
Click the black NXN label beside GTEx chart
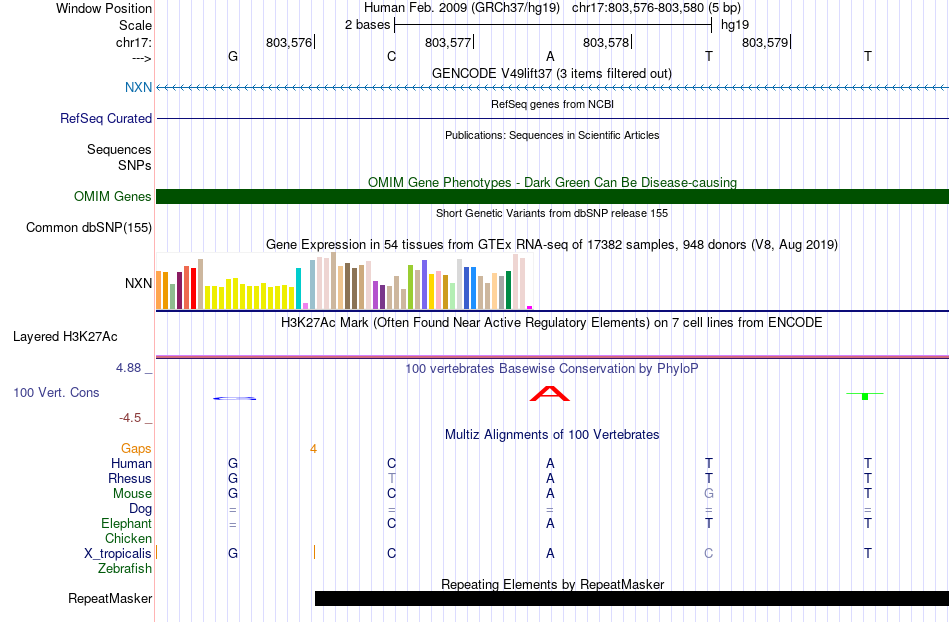pyautogui.click(x=138, y=283)
